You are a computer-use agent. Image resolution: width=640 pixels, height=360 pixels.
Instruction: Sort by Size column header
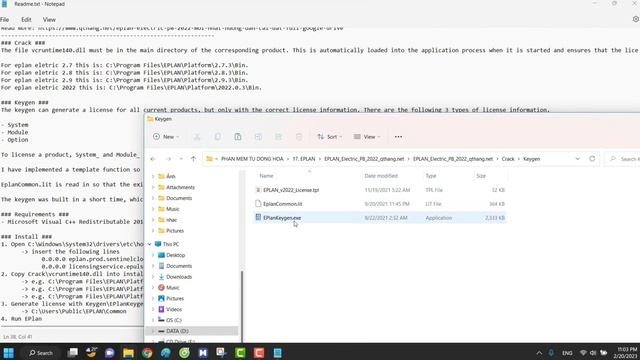481,176
